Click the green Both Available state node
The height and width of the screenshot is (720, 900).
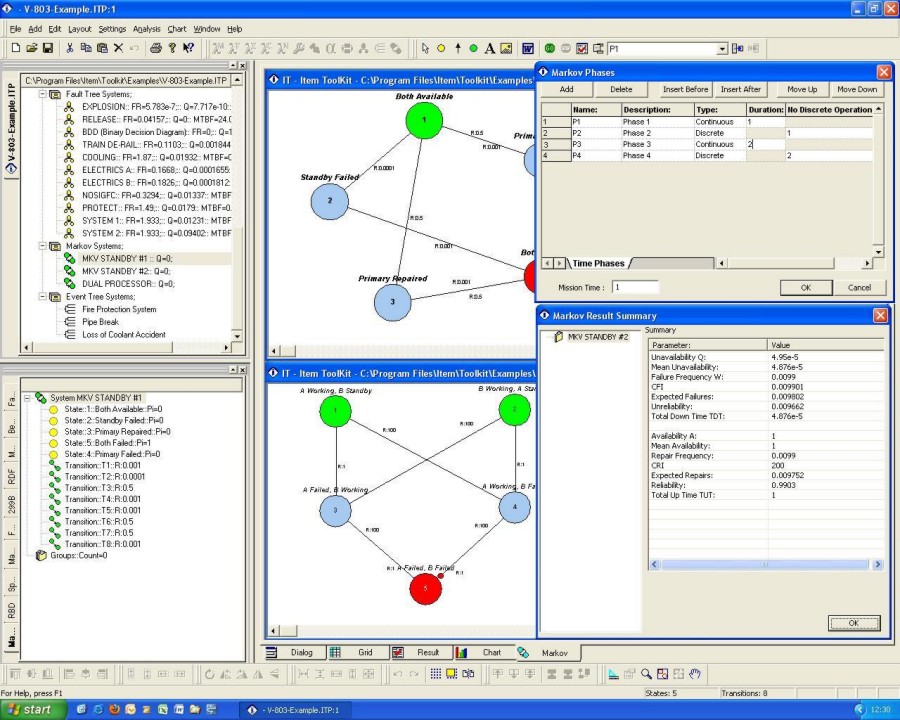pos(424,120)
